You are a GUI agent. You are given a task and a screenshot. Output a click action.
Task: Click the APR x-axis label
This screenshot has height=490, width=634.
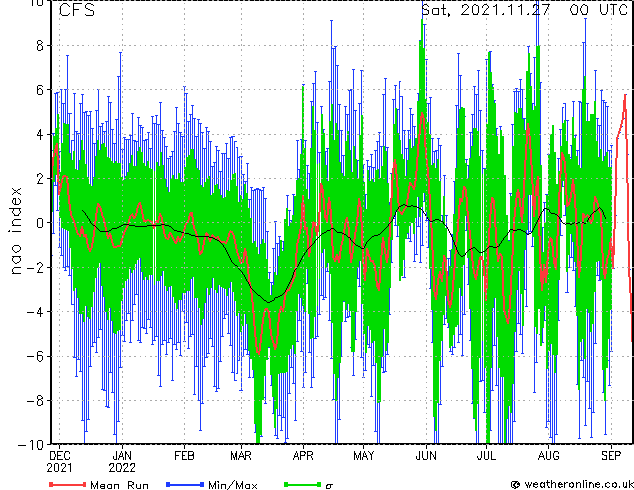[303, 456]
